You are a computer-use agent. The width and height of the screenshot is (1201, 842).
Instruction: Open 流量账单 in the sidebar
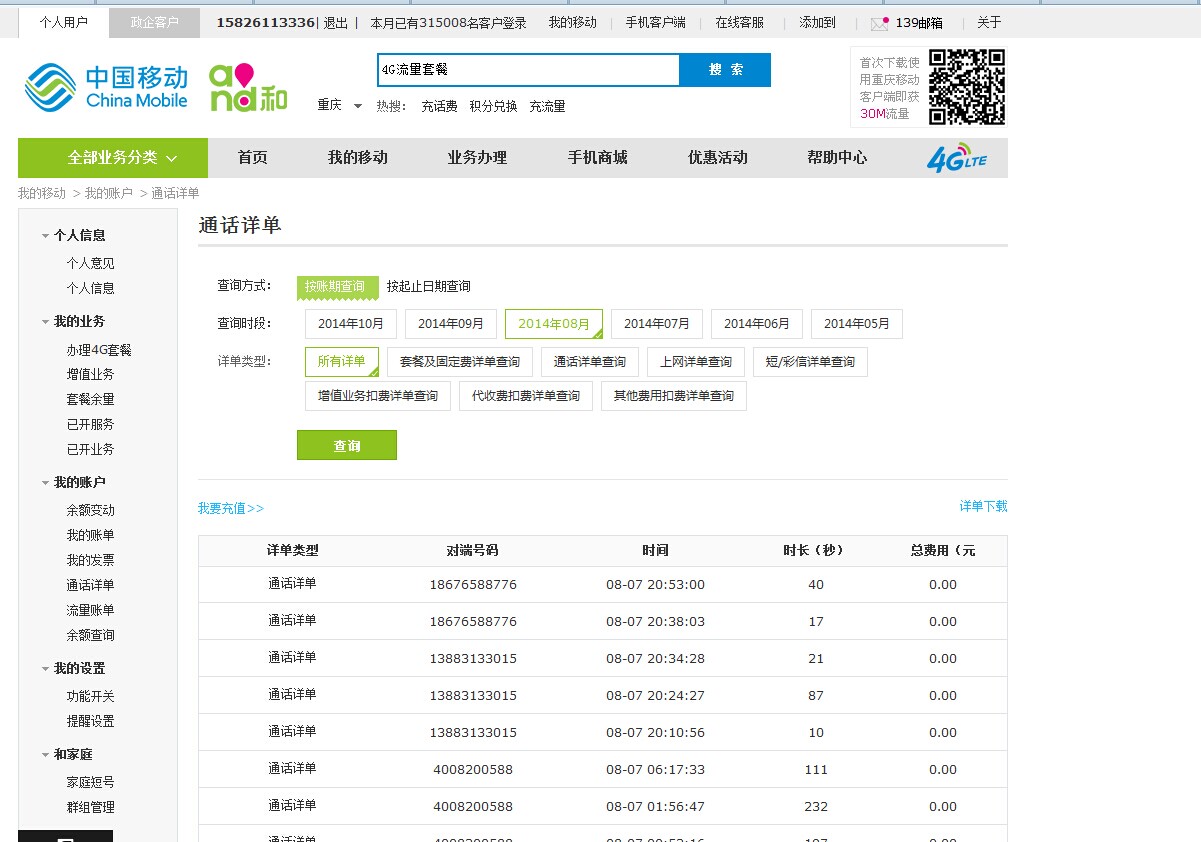click(x=90, y=611)
